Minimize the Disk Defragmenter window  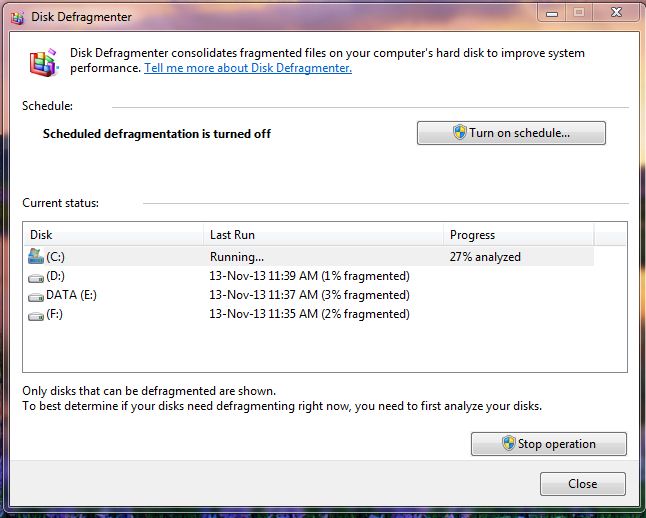(x=552, y=13)
